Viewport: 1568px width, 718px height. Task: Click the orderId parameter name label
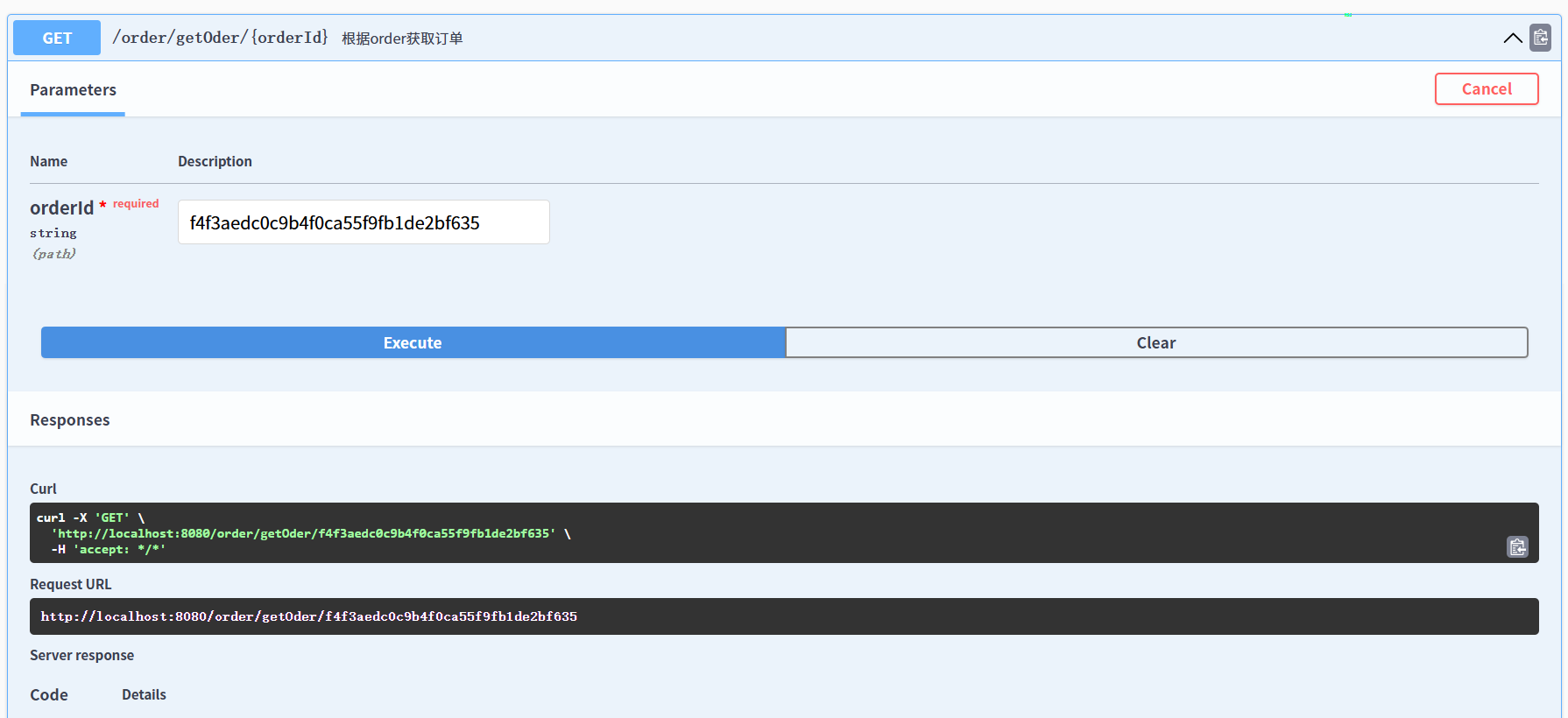[61, 208]
